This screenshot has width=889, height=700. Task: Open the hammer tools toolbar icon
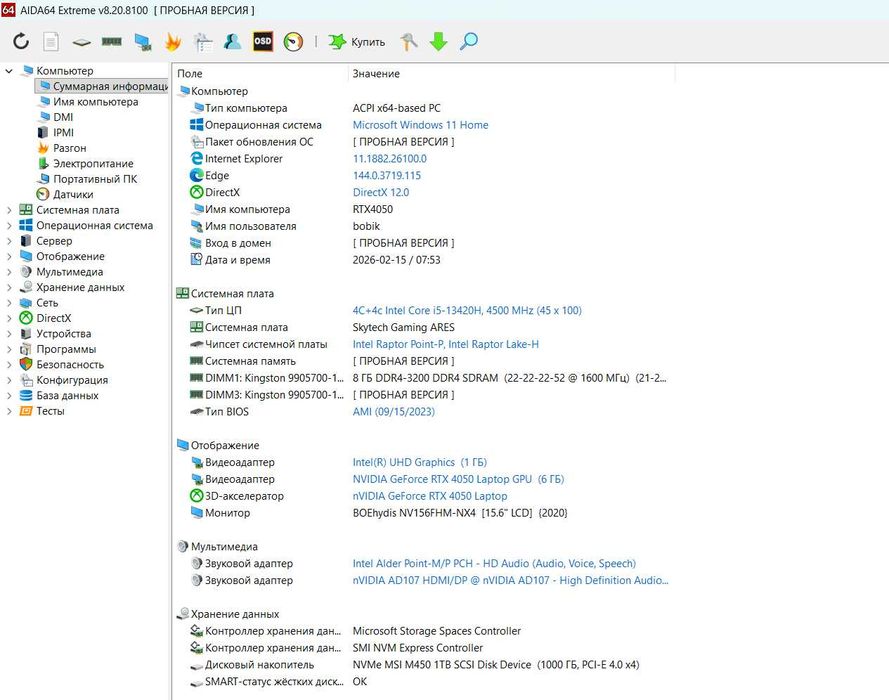click(409, 41)
